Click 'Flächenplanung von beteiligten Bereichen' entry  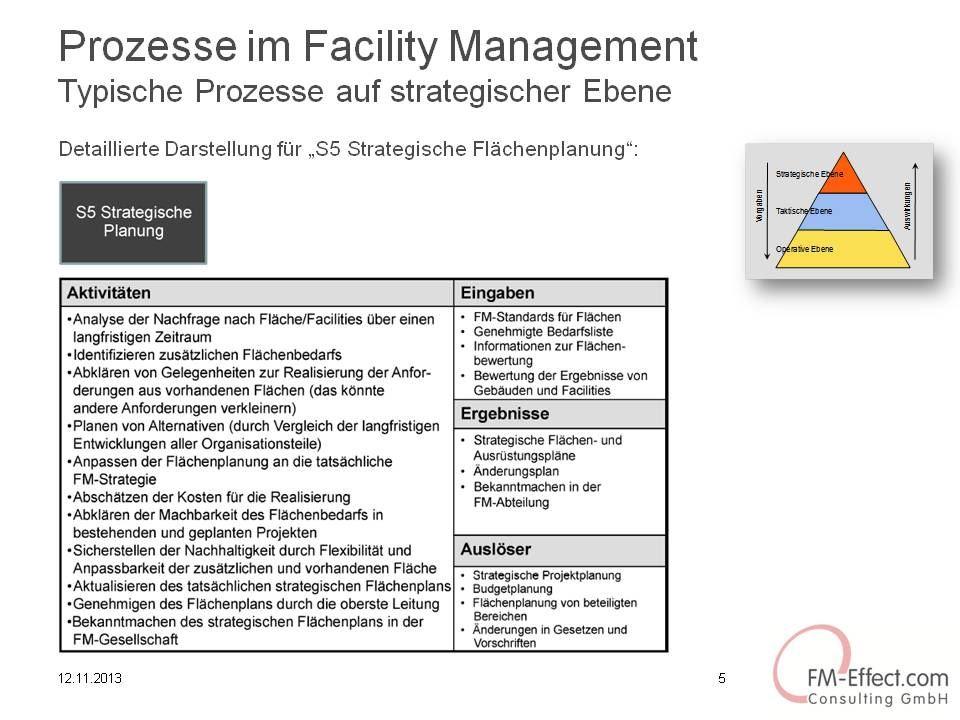[x=549, y=609]
